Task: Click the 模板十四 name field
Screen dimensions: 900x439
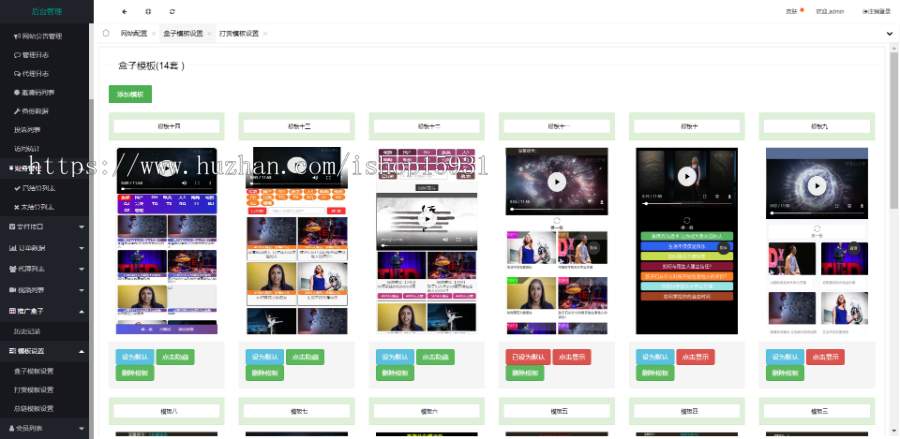Action: pyautogui.click(x=166, y=126)
